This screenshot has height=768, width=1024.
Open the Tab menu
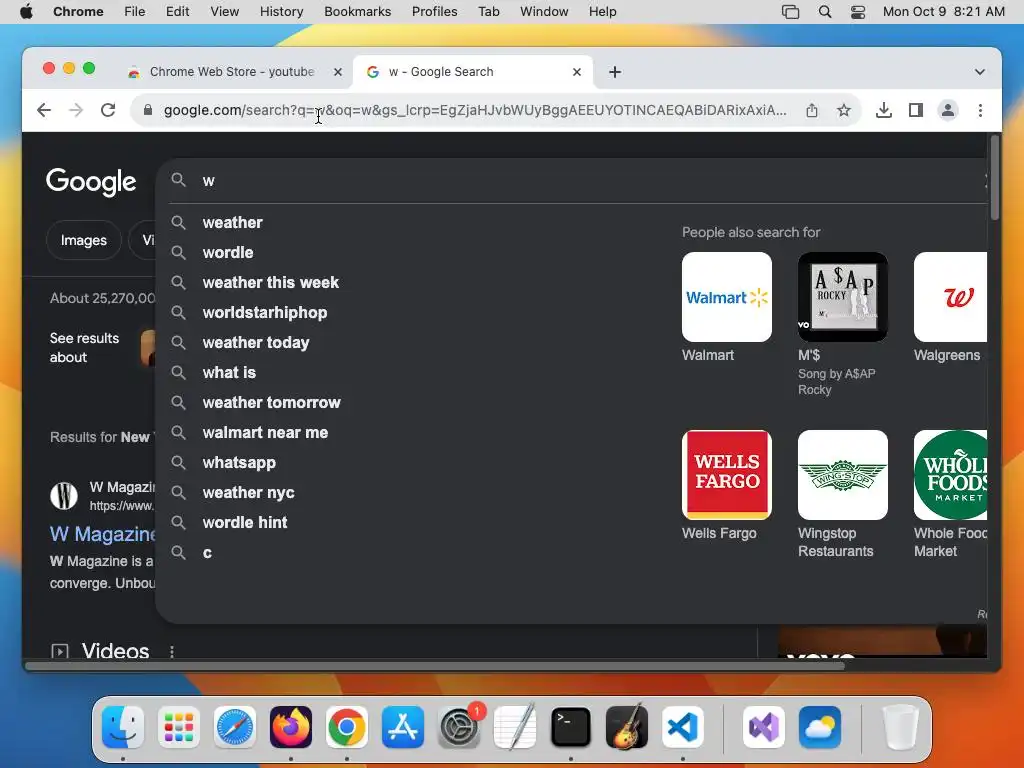pos(488,12)
